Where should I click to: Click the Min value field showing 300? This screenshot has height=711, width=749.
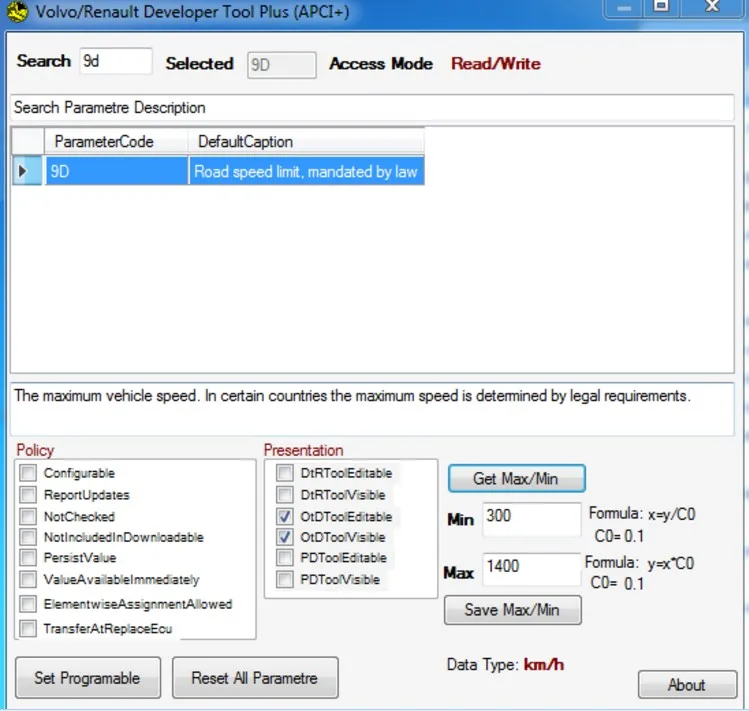[x=532, y=518]
